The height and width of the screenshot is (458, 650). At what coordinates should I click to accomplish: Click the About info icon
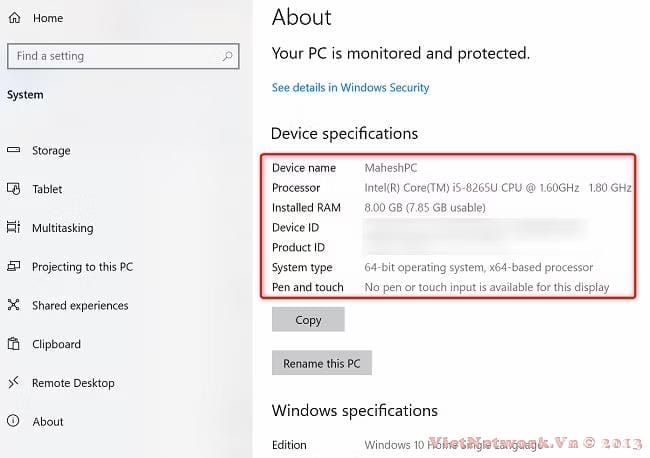(14, 422)
